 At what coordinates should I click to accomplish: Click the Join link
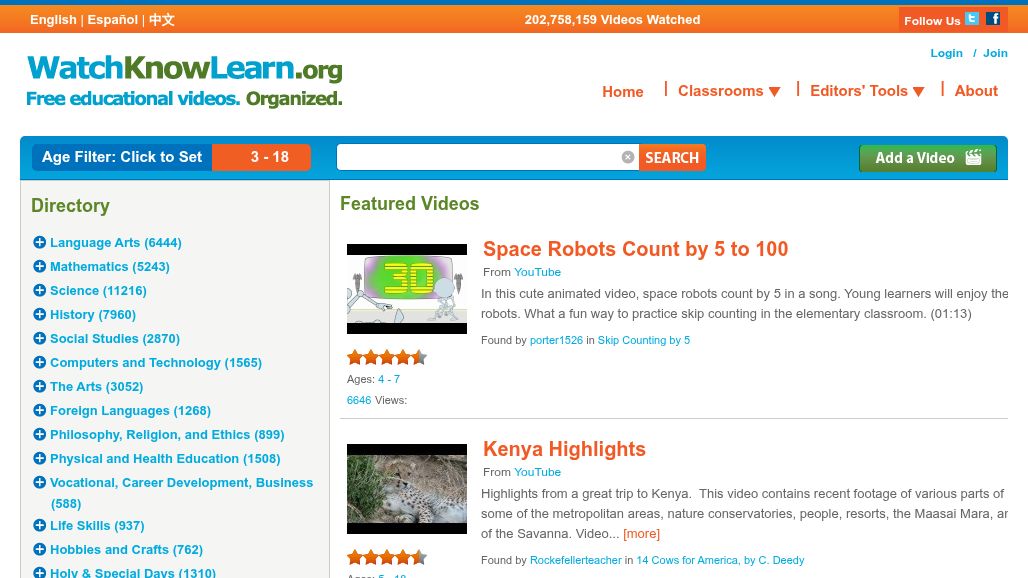[x=995, y=53]
